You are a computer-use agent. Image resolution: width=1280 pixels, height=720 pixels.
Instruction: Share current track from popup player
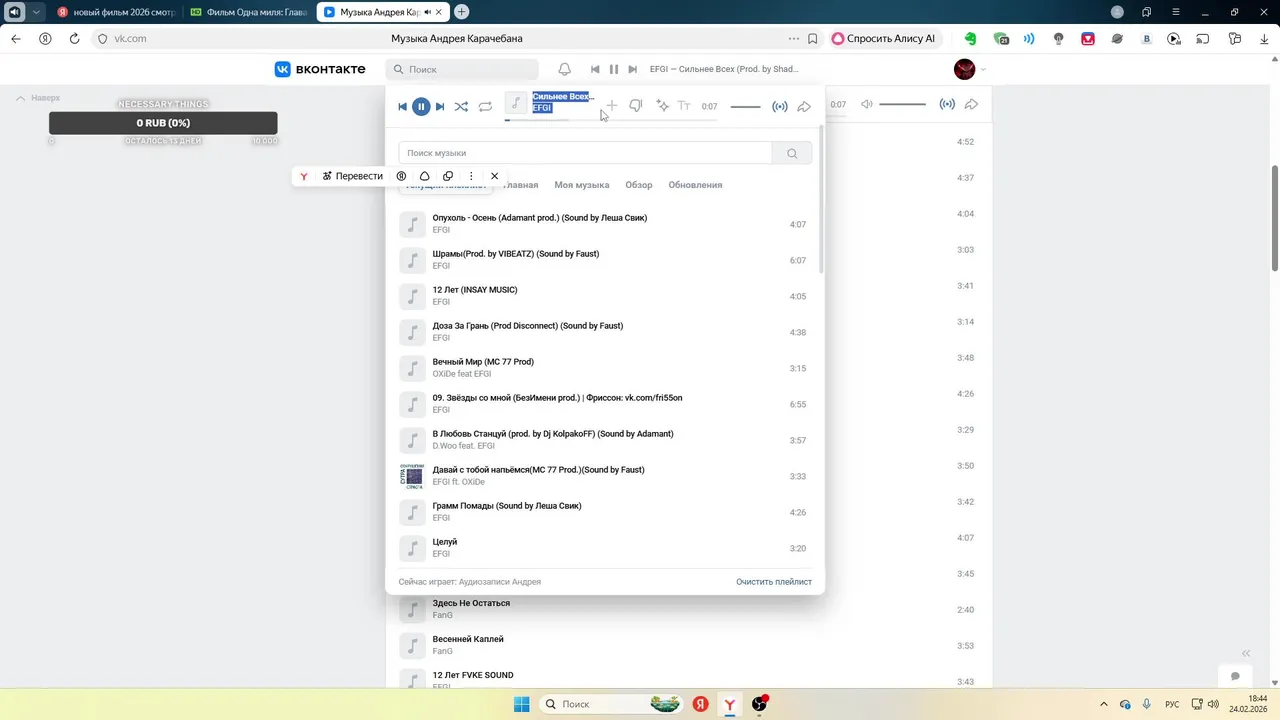804,106
